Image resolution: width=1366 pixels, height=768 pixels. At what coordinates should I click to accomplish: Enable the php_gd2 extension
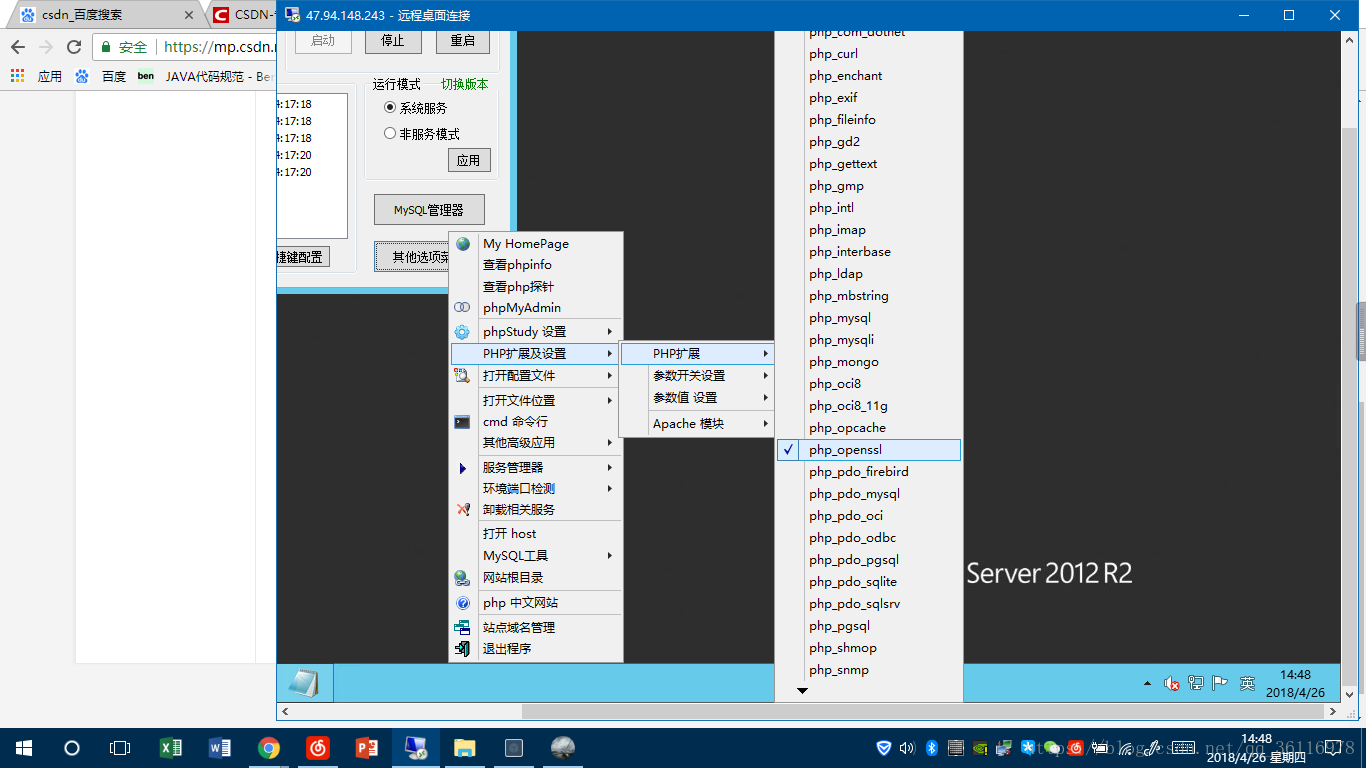pyautogui.click(x=869, y=142)
